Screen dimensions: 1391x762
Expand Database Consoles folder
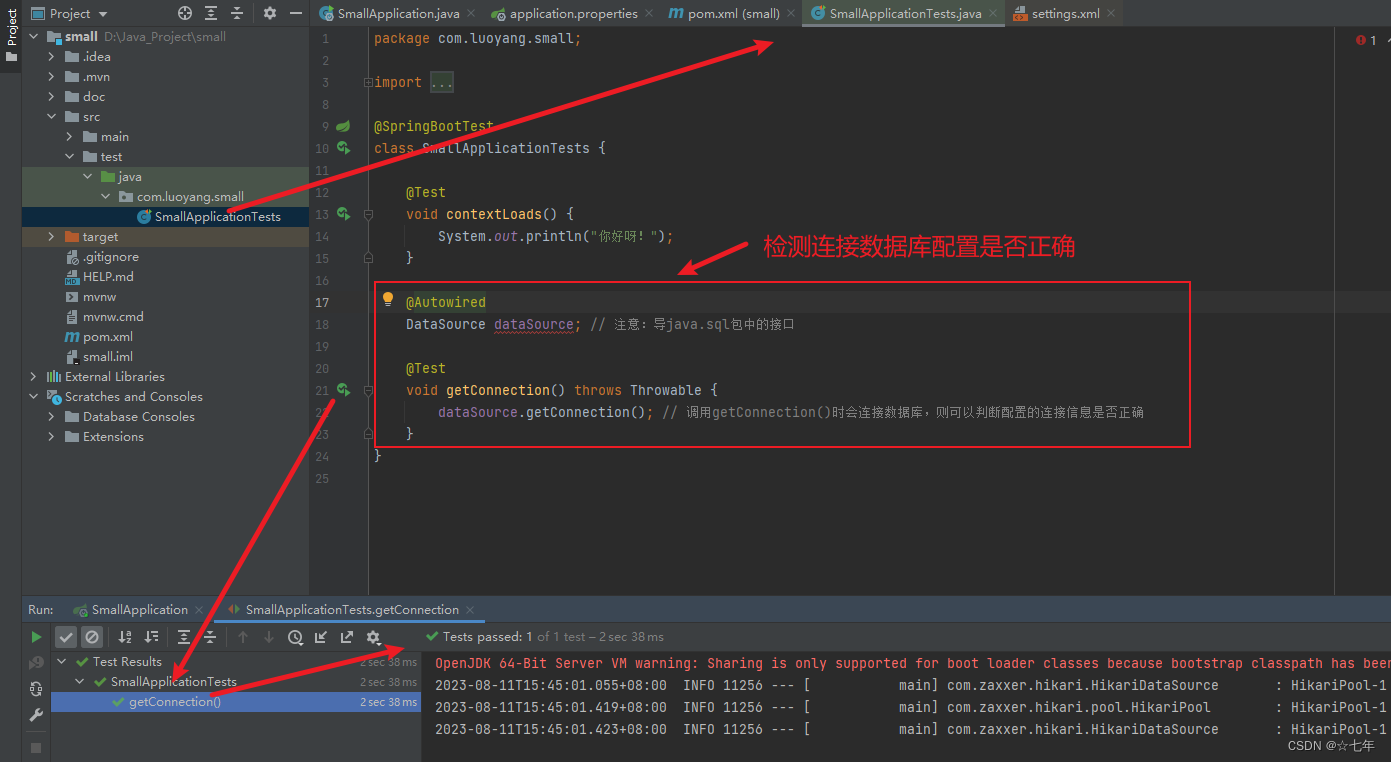pos(51,417)
